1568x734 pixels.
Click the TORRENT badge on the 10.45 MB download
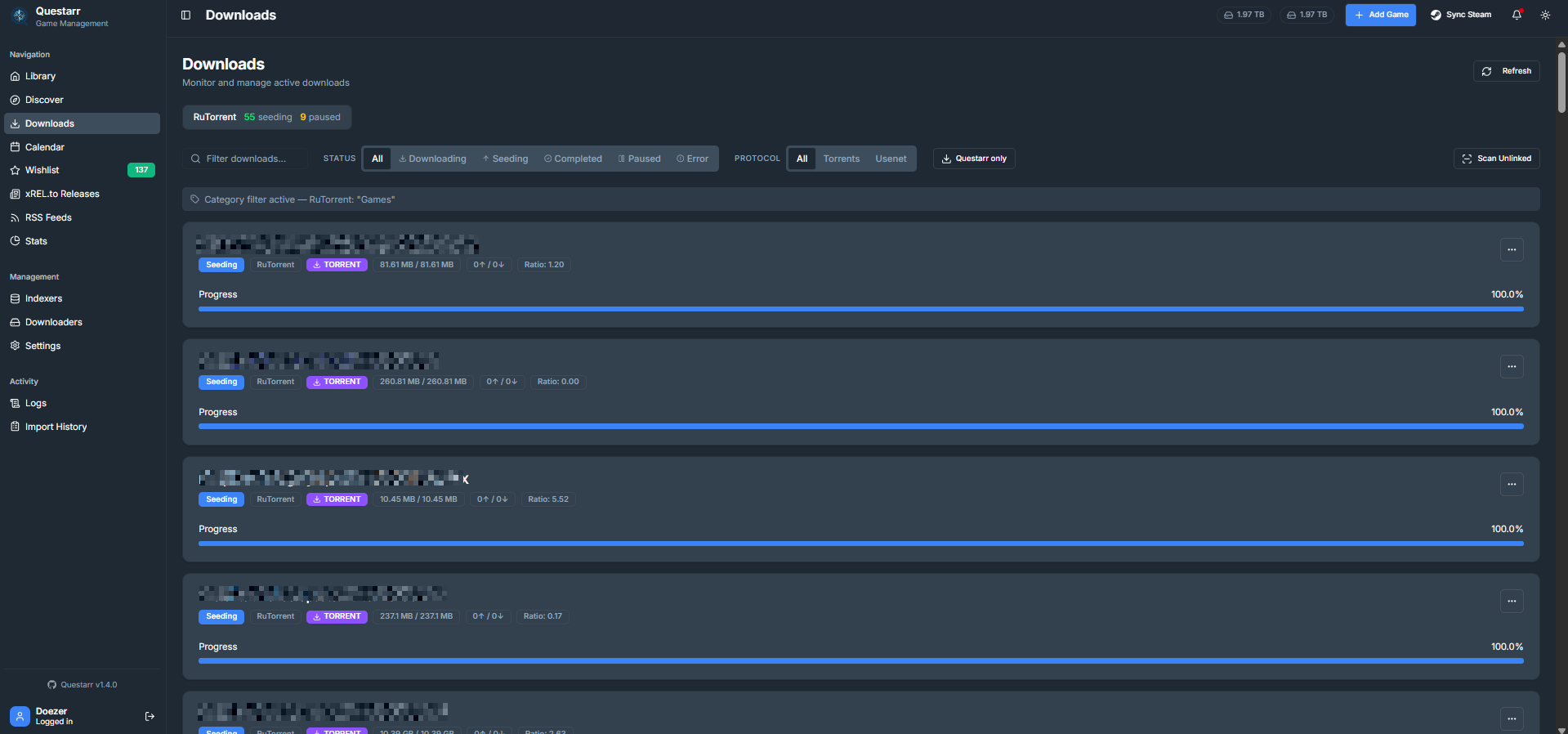point(337,499)
